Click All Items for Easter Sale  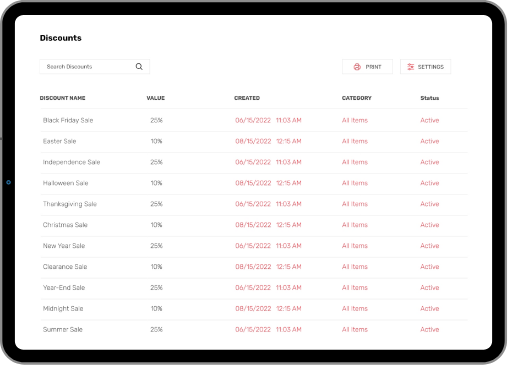point(355,141)
